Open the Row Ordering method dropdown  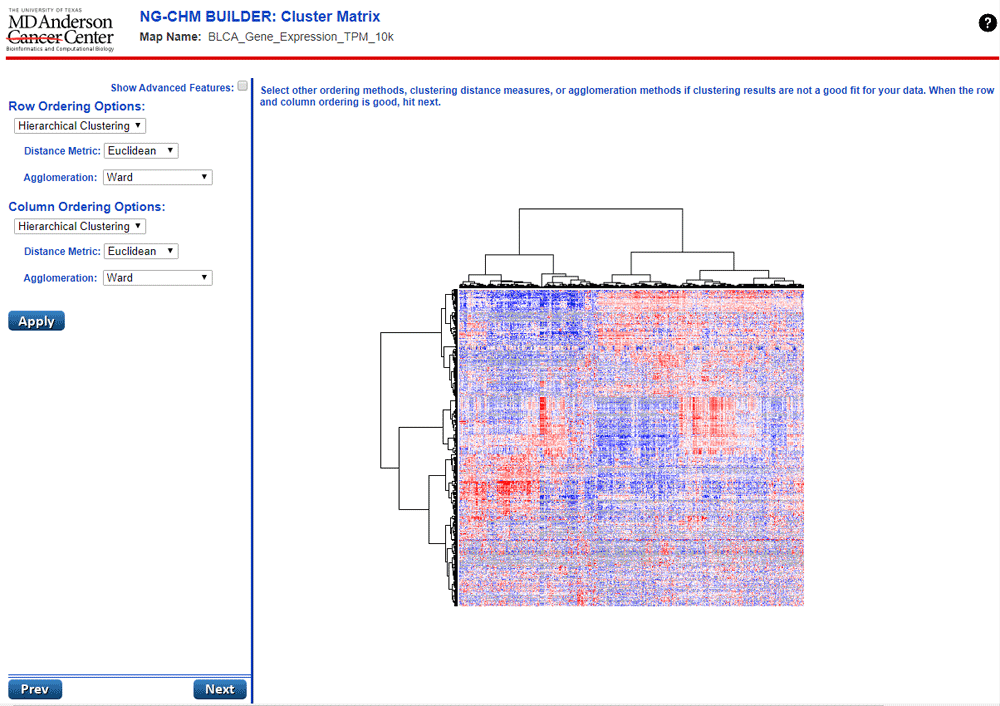(x=79, y=125)
